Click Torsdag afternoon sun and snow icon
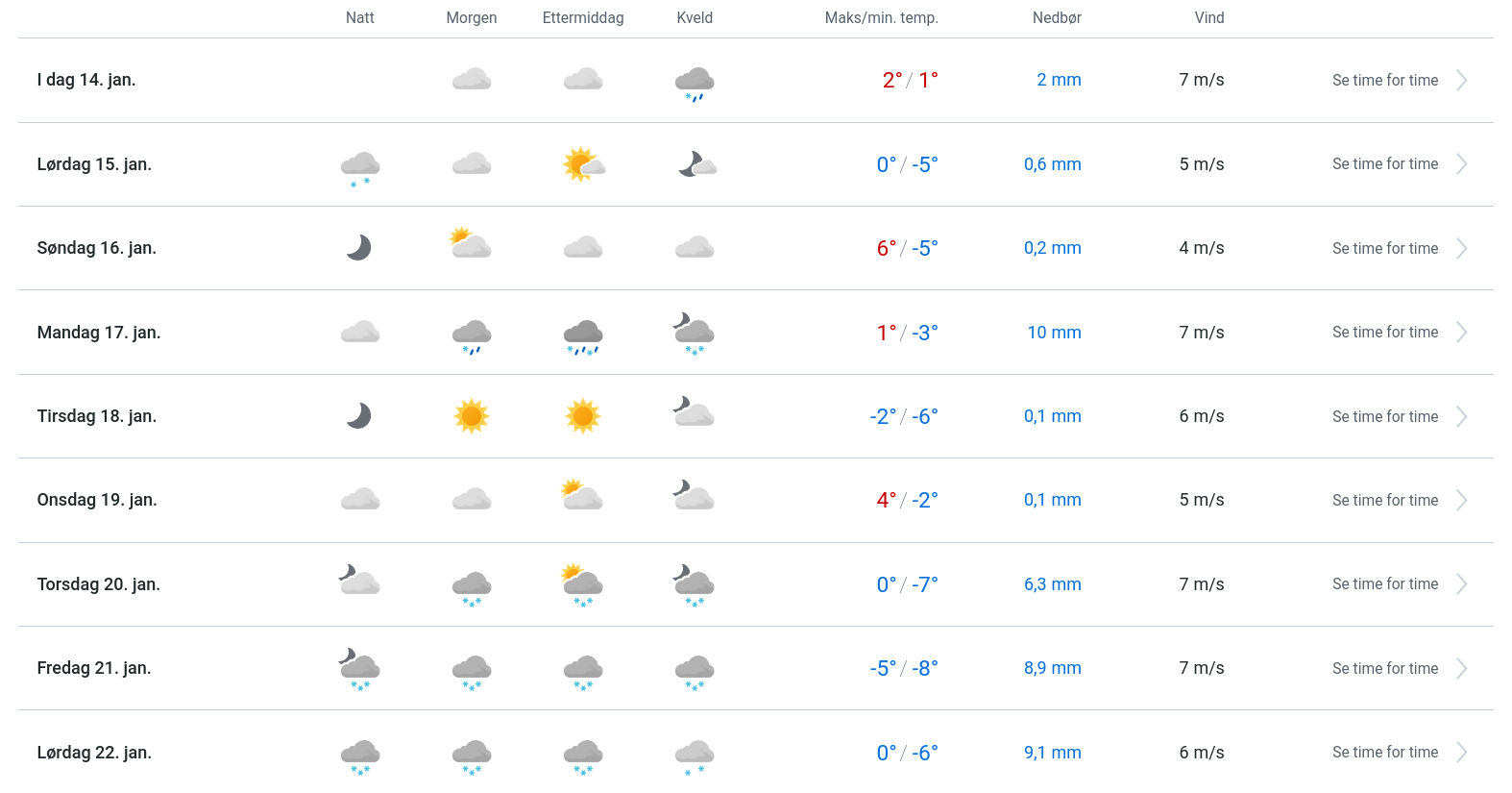The image size is (1512, 793). (583, 585)
